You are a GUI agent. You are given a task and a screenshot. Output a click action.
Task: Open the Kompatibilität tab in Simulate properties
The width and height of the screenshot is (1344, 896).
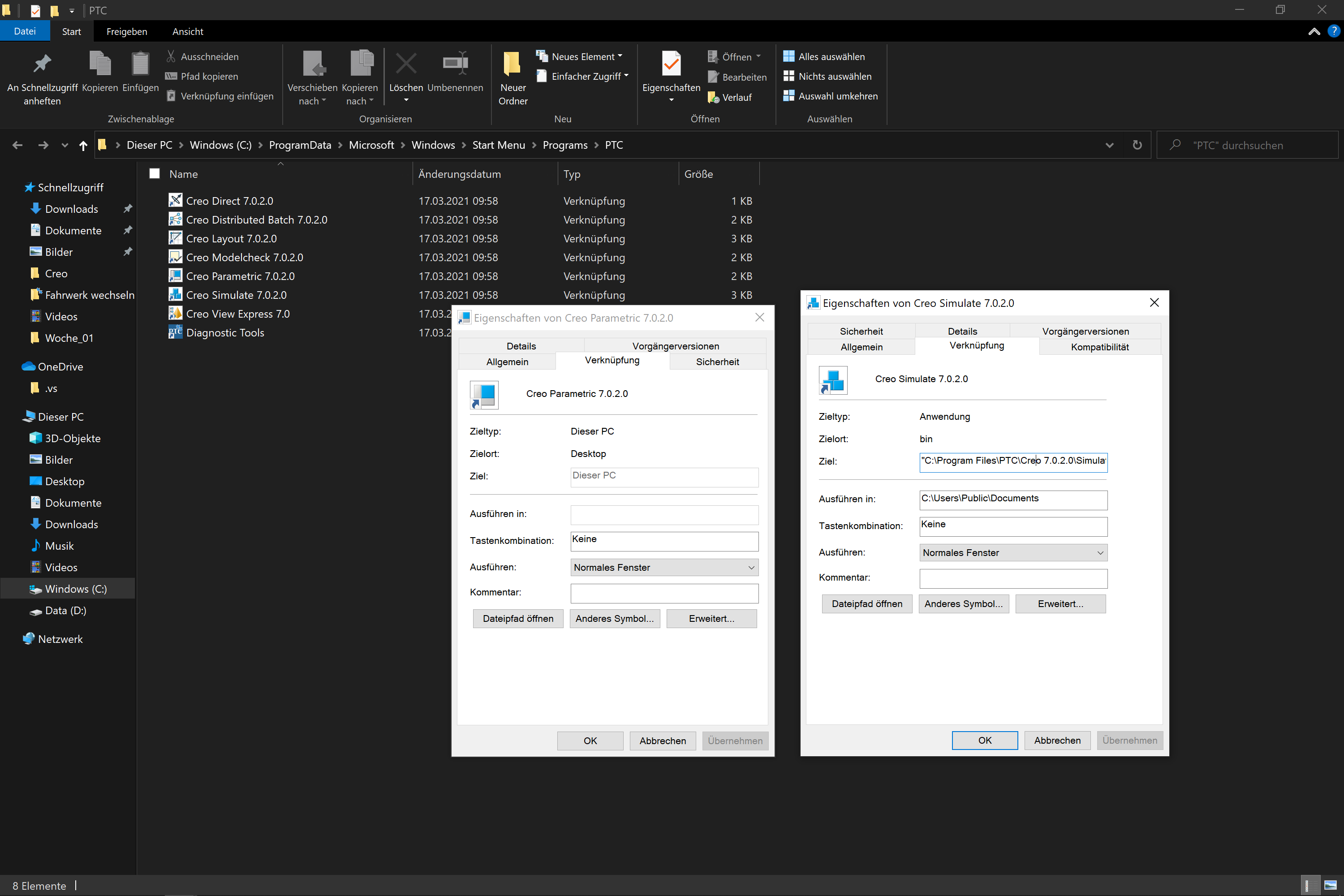pyautogui.click(x=1099, y=347)
